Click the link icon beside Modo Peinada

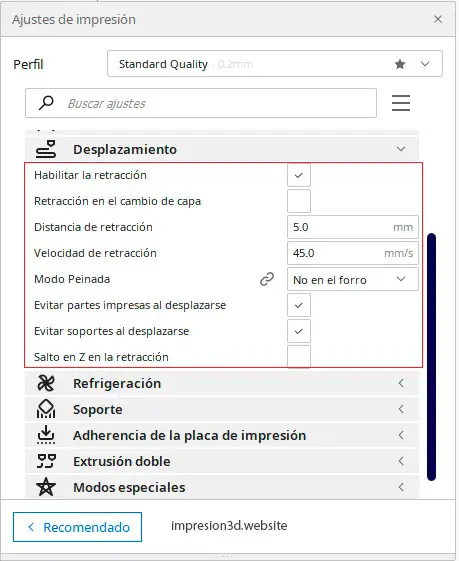point(267,279)
